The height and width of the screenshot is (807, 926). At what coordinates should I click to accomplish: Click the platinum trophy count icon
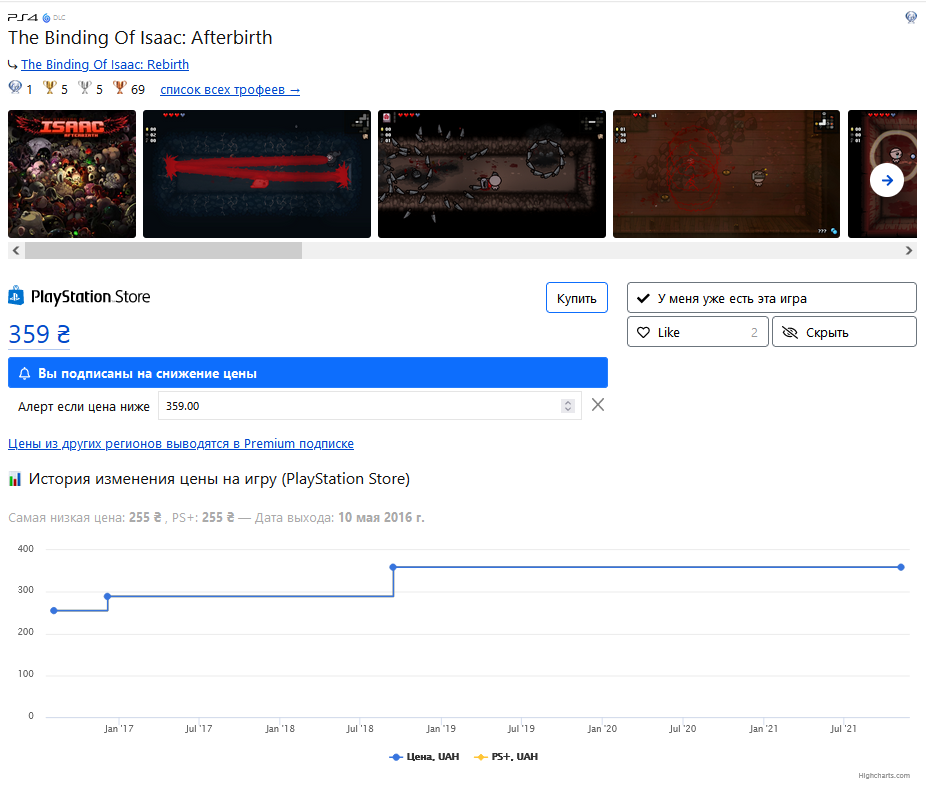(15, 87)
